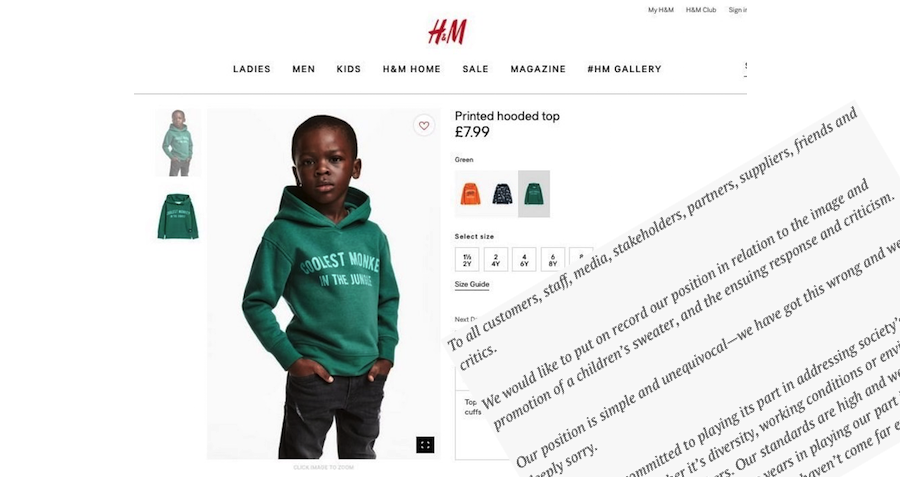The width and height of the screenshot is (900, 477).
Task: Open the MAGAZINE section
Action: tap(538, 69)
